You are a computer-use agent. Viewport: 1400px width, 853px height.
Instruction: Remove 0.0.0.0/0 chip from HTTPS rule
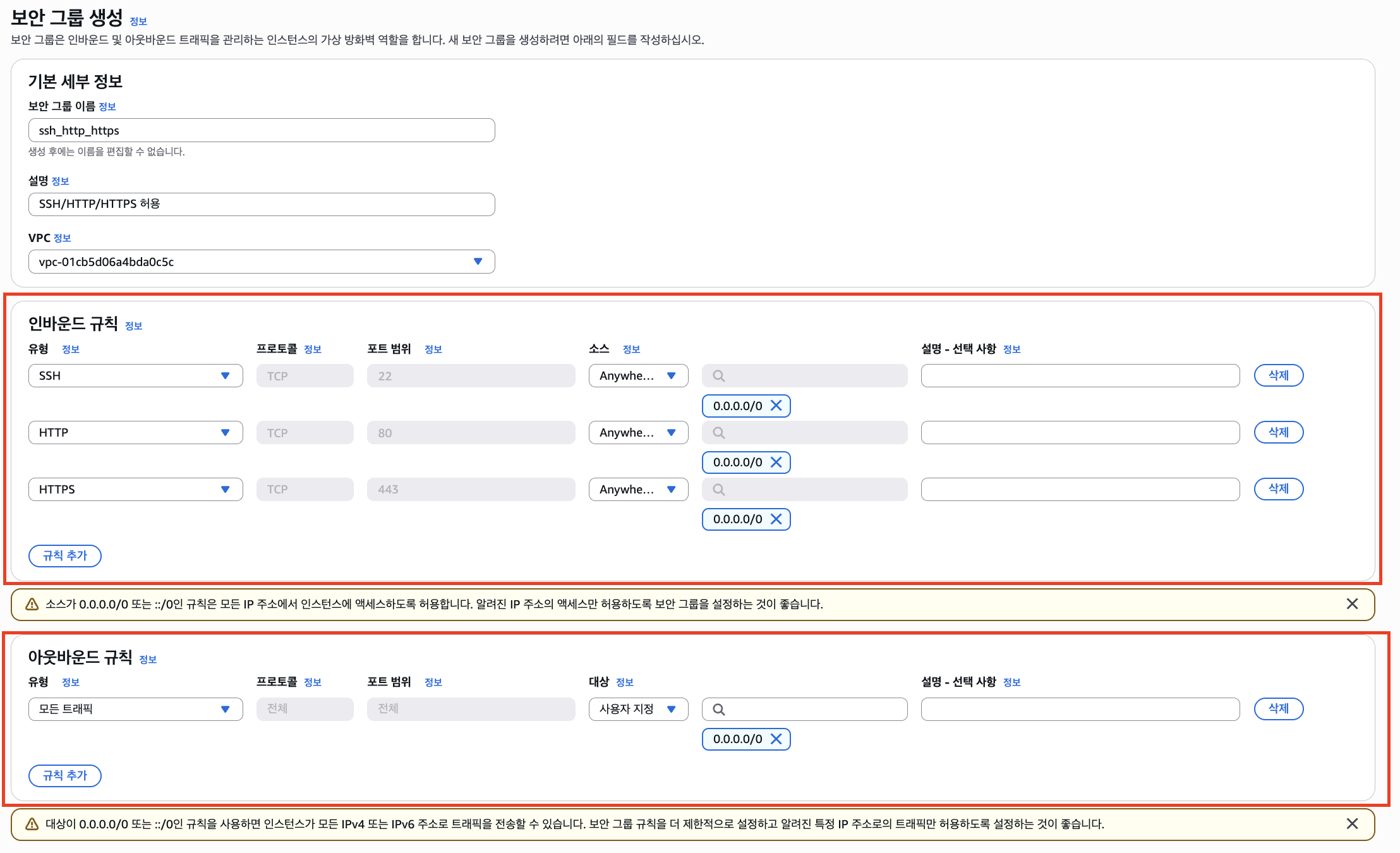tap(776, 519)
